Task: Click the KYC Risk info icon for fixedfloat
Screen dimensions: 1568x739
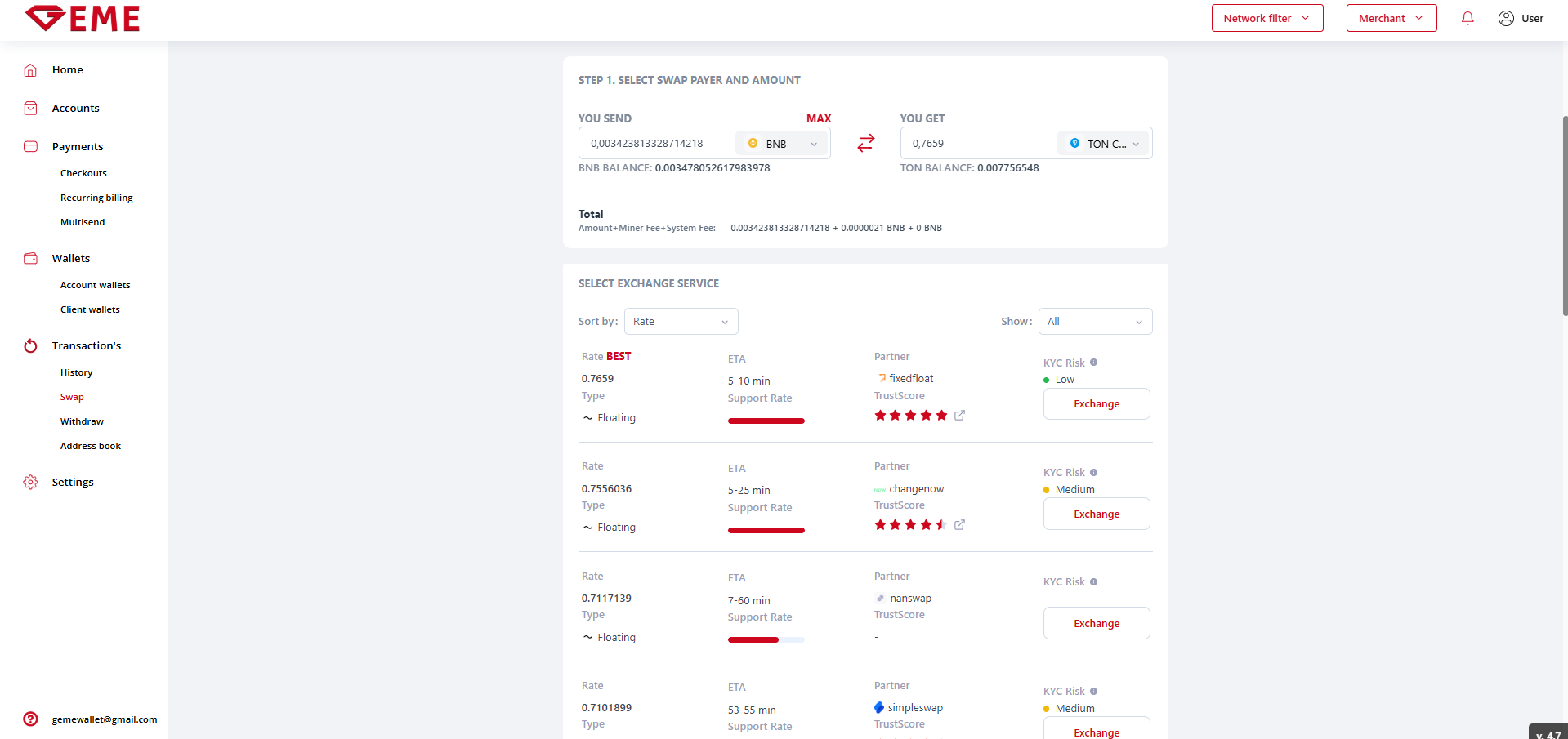Action: (1093, 363)
